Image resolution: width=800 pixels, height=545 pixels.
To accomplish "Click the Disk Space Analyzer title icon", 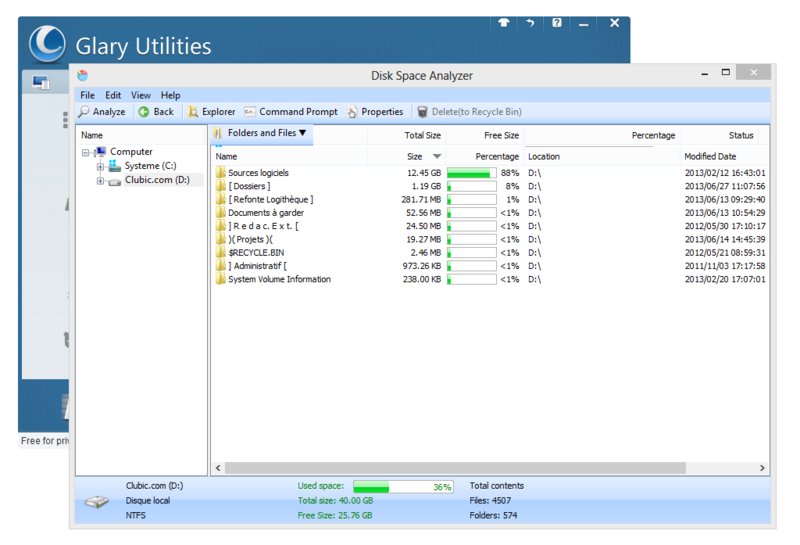I will 83,76.
